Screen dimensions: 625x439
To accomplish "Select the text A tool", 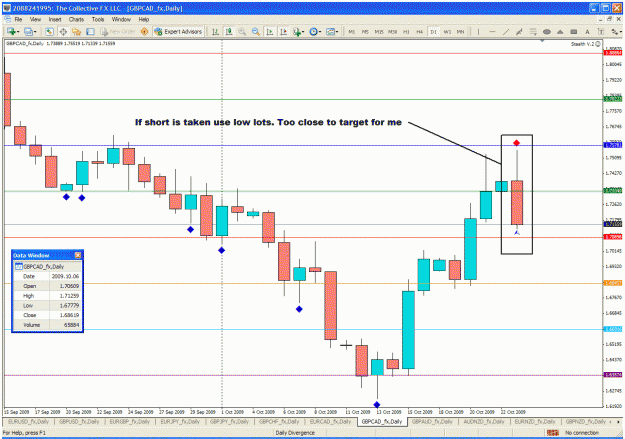I will pos(587,31).
